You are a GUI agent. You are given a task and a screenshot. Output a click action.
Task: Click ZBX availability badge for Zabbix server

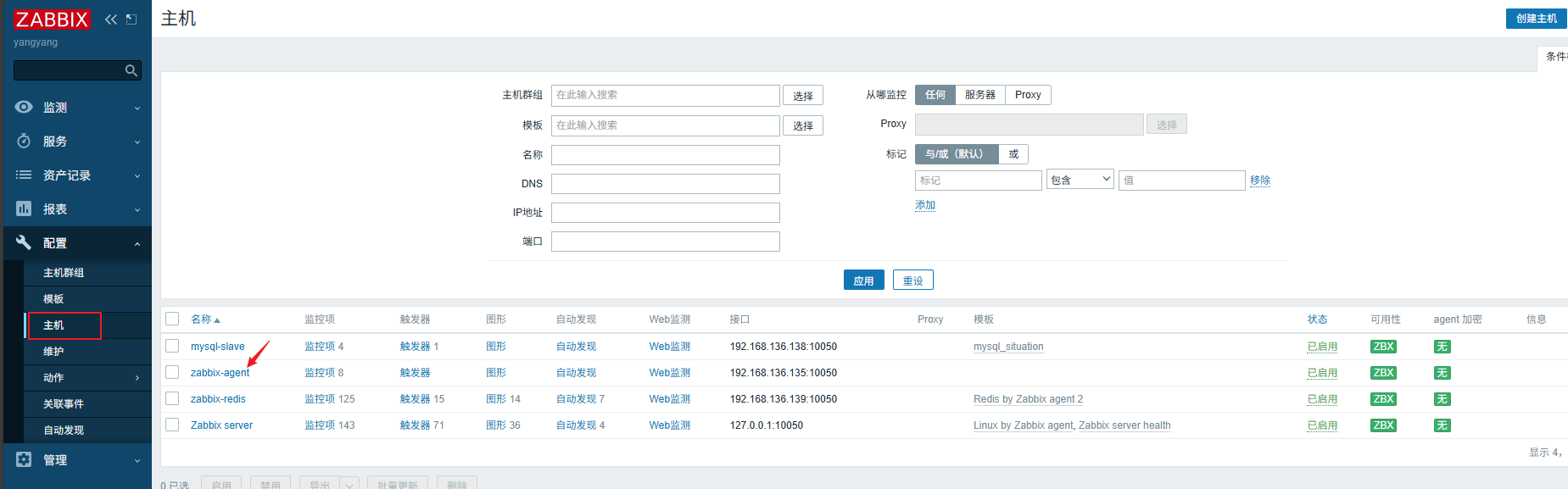[1383, 425]
